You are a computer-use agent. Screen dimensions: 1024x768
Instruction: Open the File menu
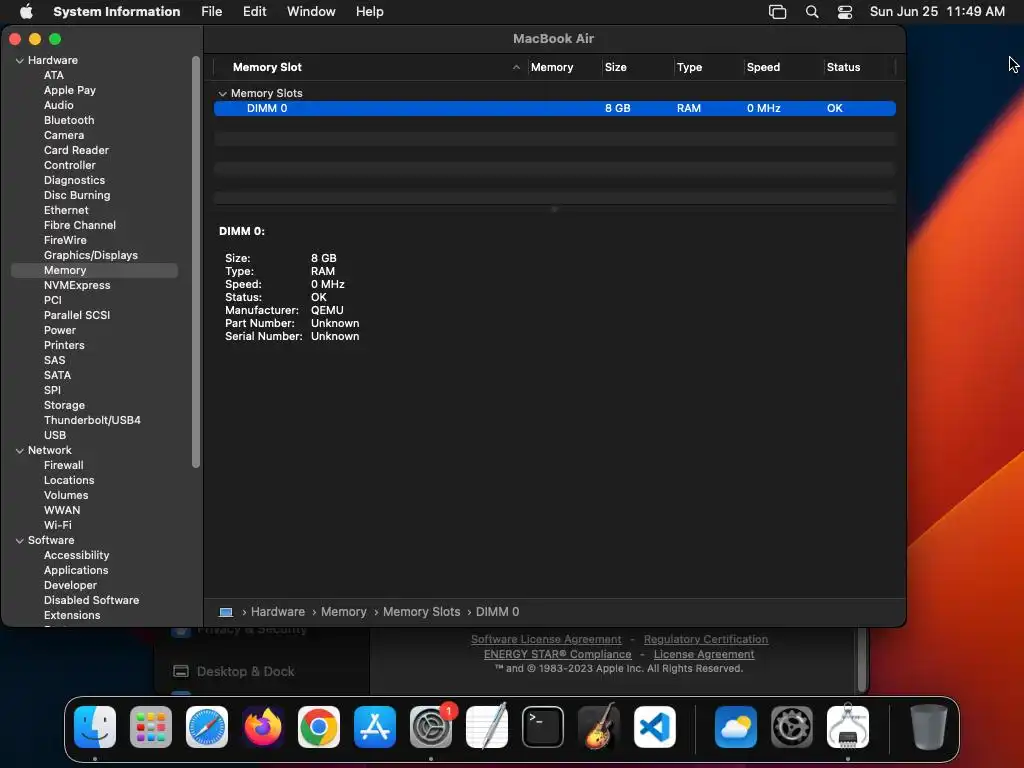pyautogui.click(x=212, y=12)
